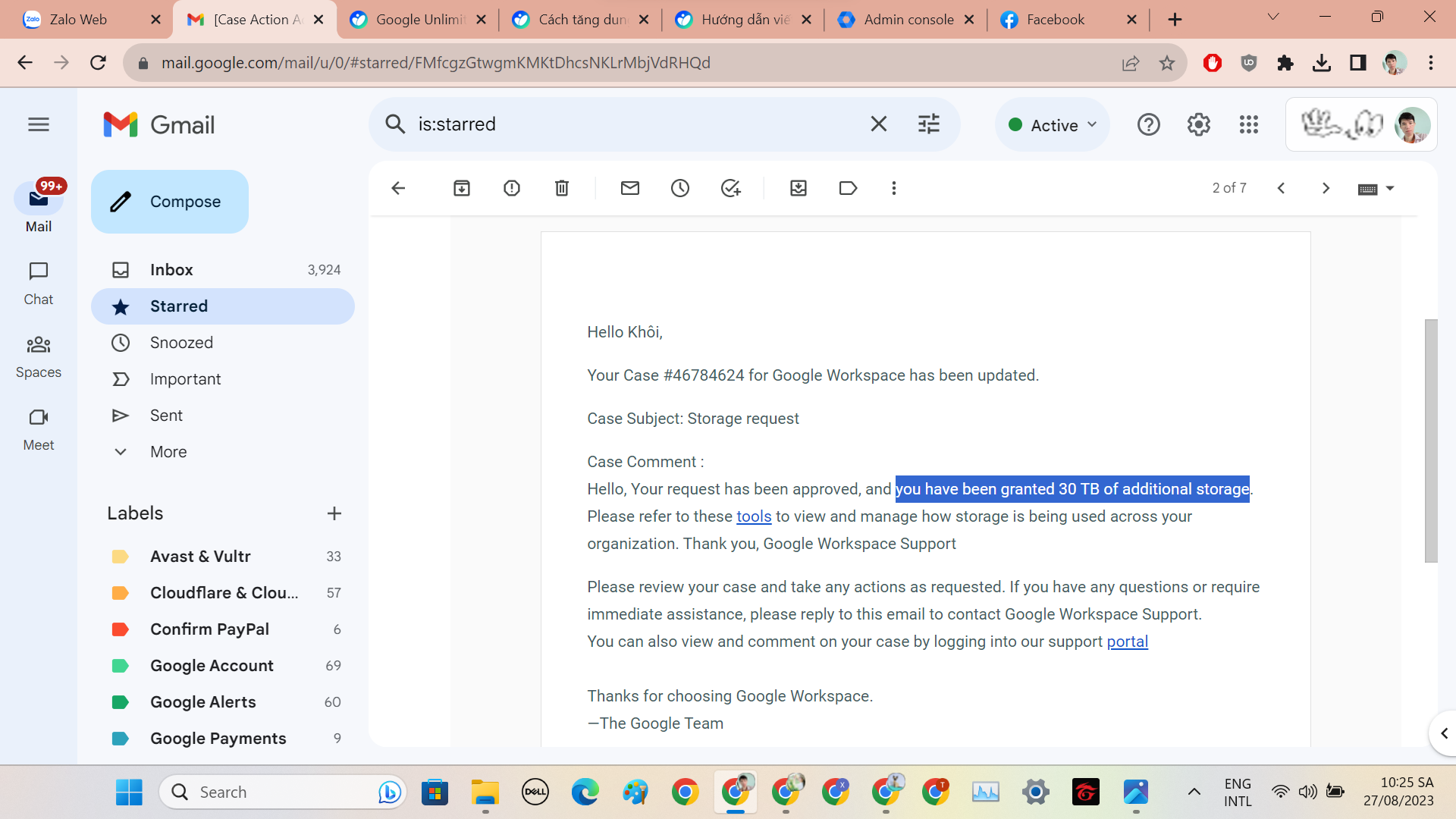Open Meet in the left rail
The image size is (1456, 819).
click(x=39, y=429)
